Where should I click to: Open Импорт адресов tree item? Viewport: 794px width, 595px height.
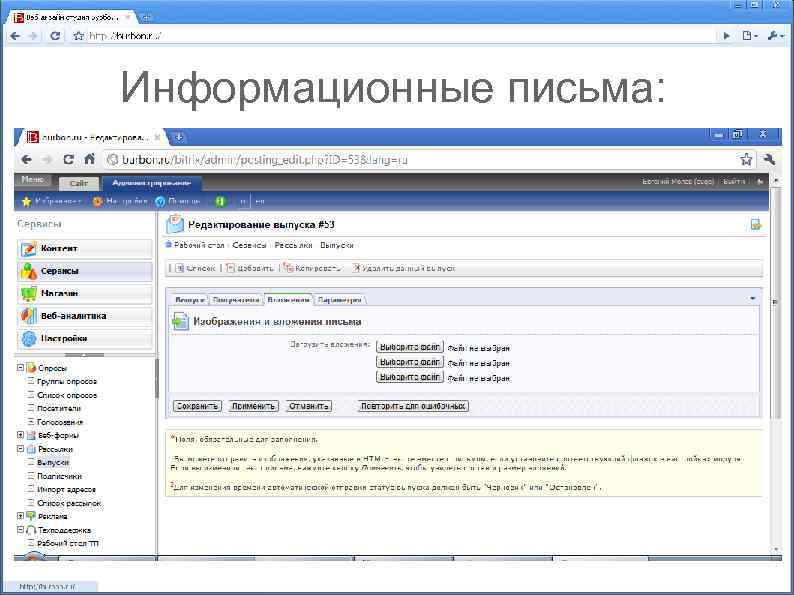(66, 489)
